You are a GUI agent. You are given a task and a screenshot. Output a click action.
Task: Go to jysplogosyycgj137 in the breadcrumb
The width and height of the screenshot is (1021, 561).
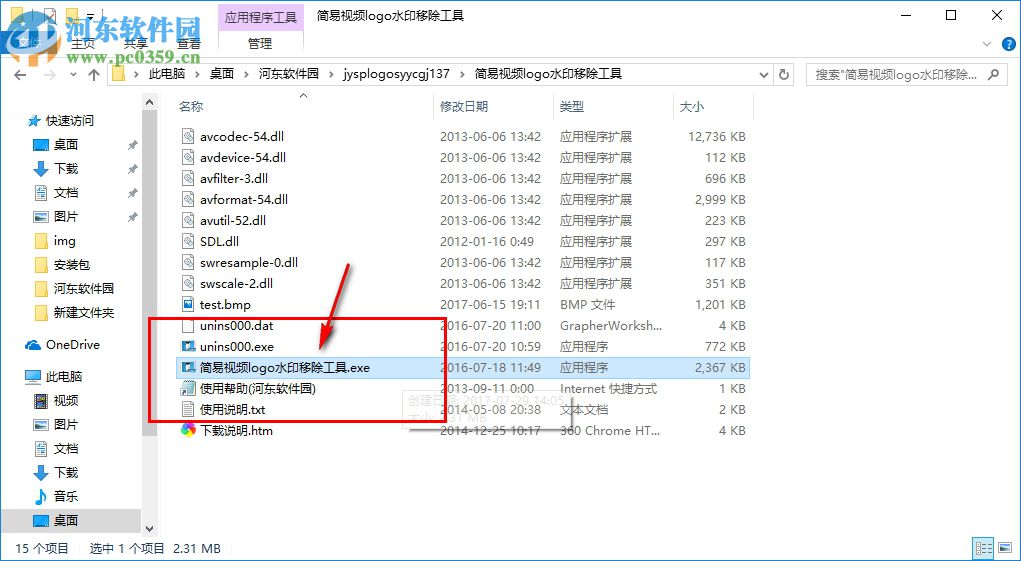pyautogui.click(x=397, y=74)
